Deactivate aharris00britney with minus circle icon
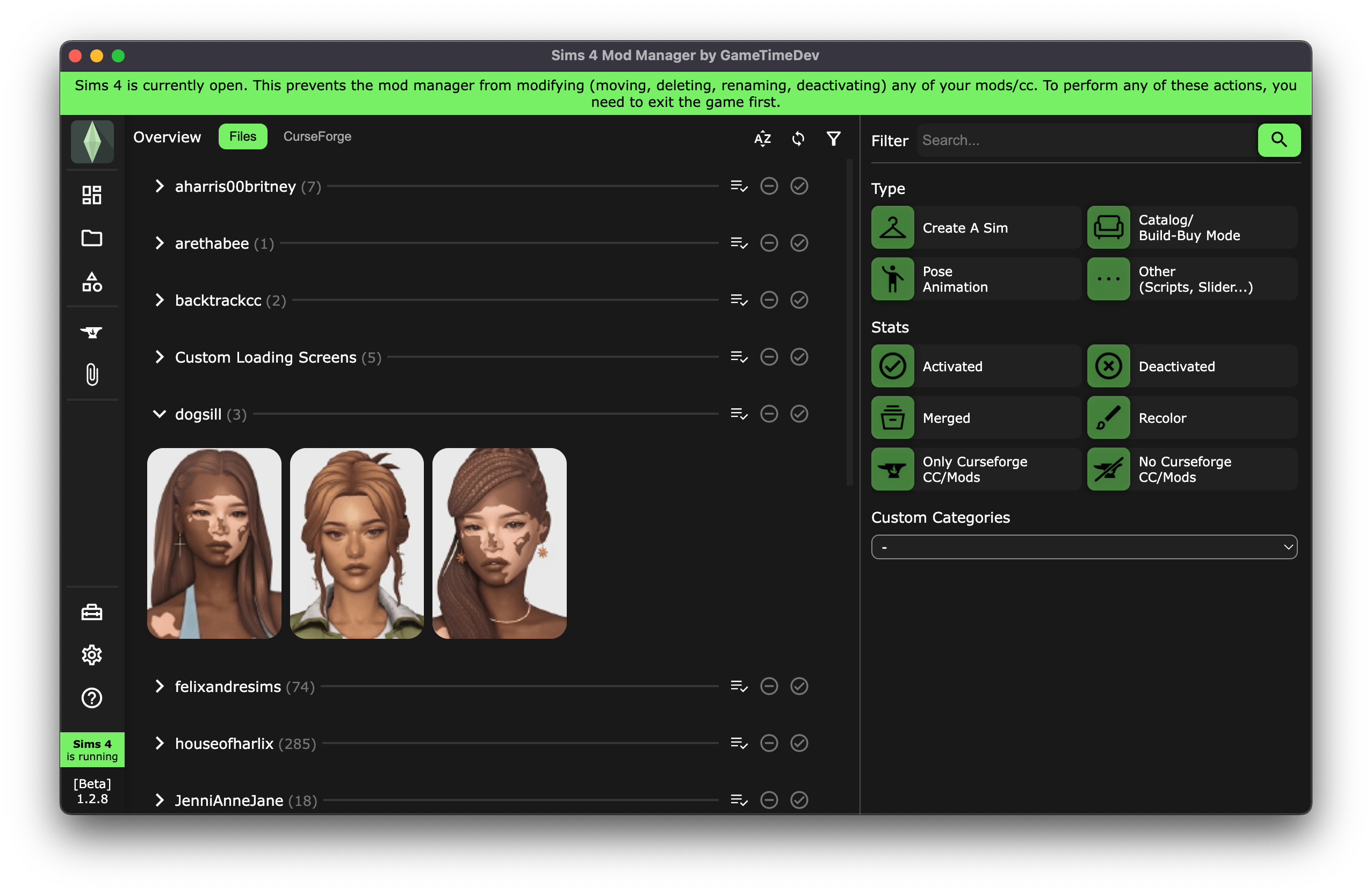Screen dimensions: 1372x894 point(769,186)
